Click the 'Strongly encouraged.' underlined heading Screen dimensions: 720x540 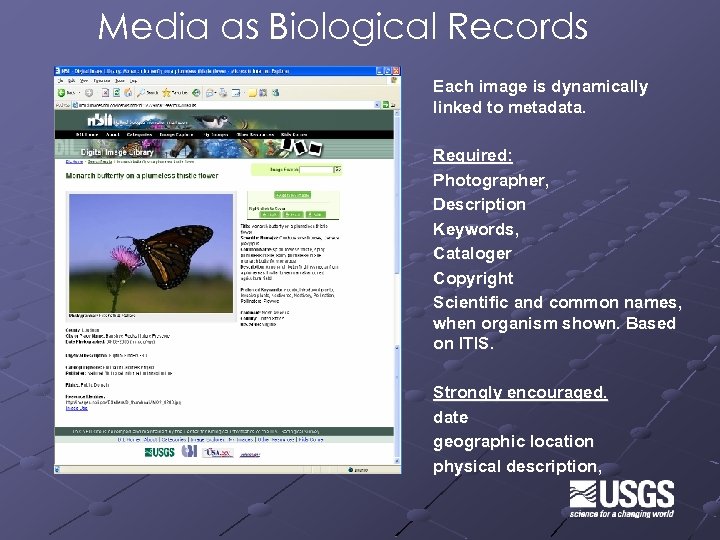point(520,393)
